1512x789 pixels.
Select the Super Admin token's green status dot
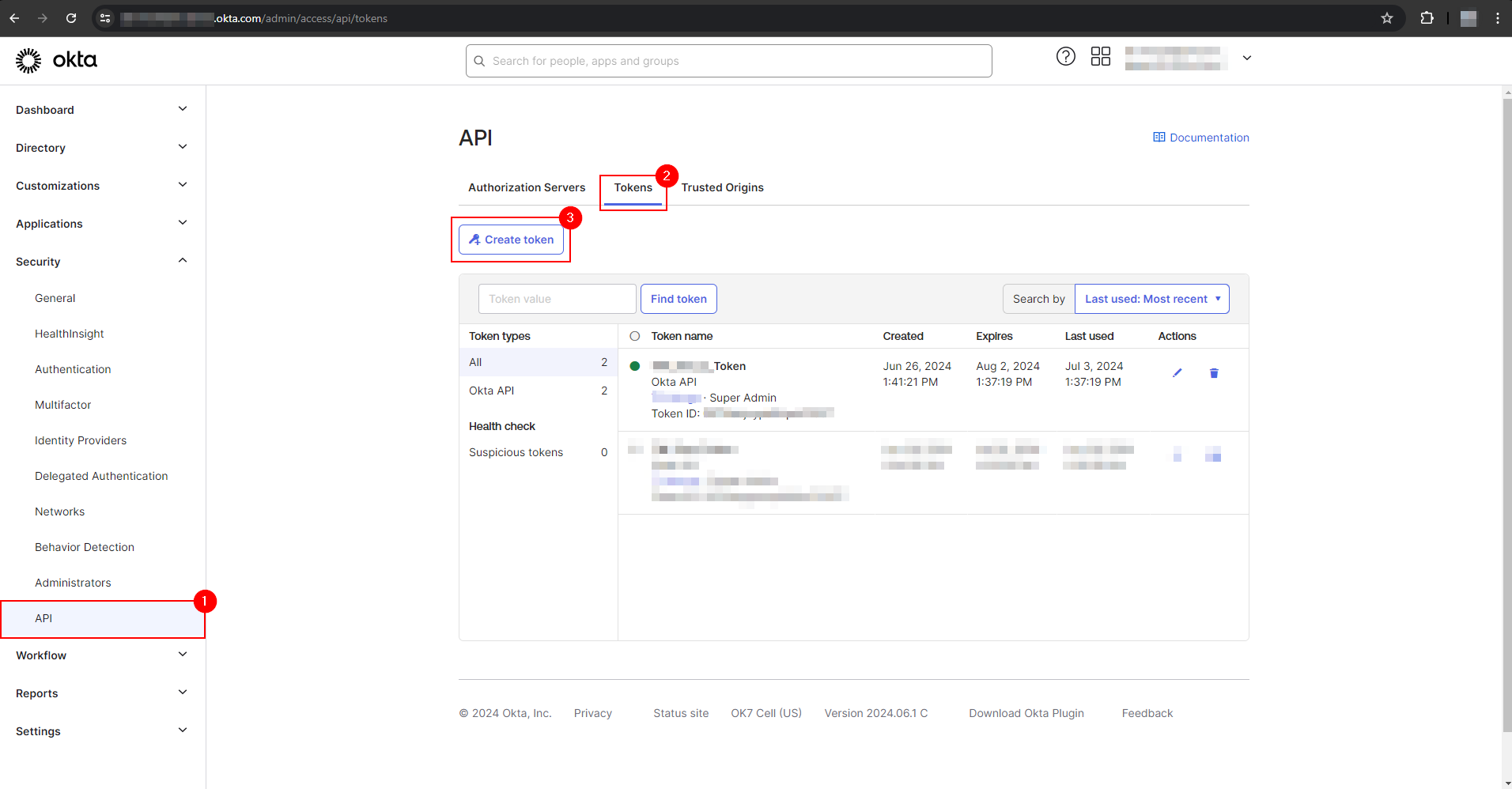(634, 366)
